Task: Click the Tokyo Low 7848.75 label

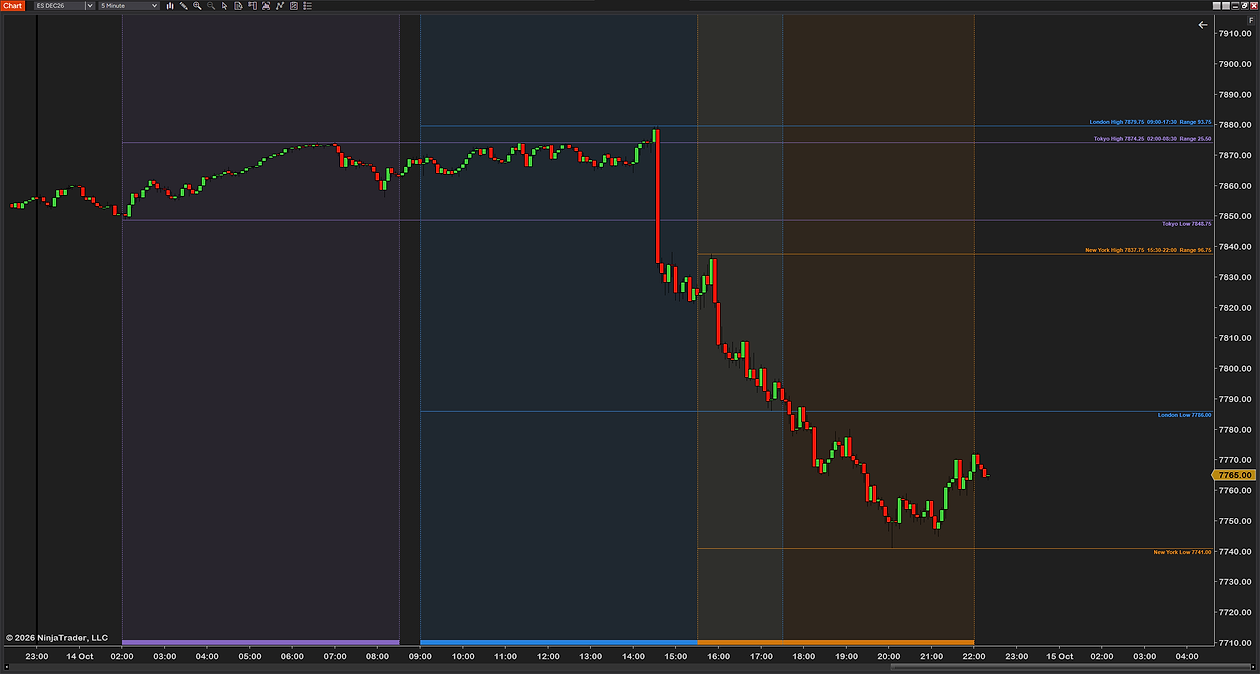Action: [x=1186, y=224]
